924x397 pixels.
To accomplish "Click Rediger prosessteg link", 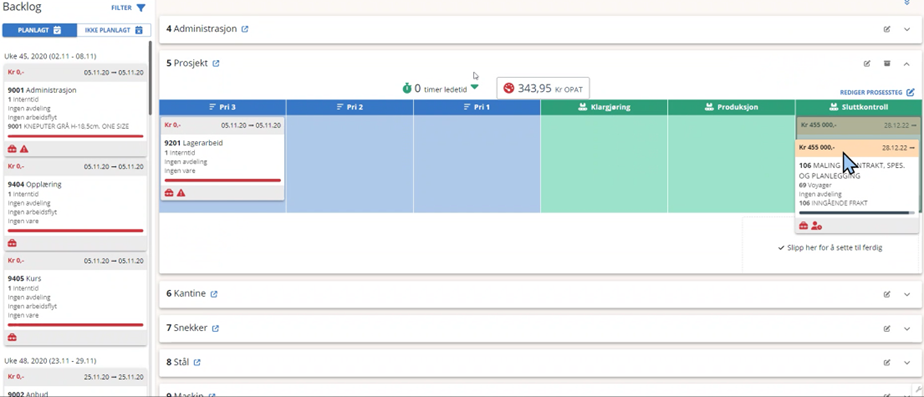I will click(x=877, y=92).
